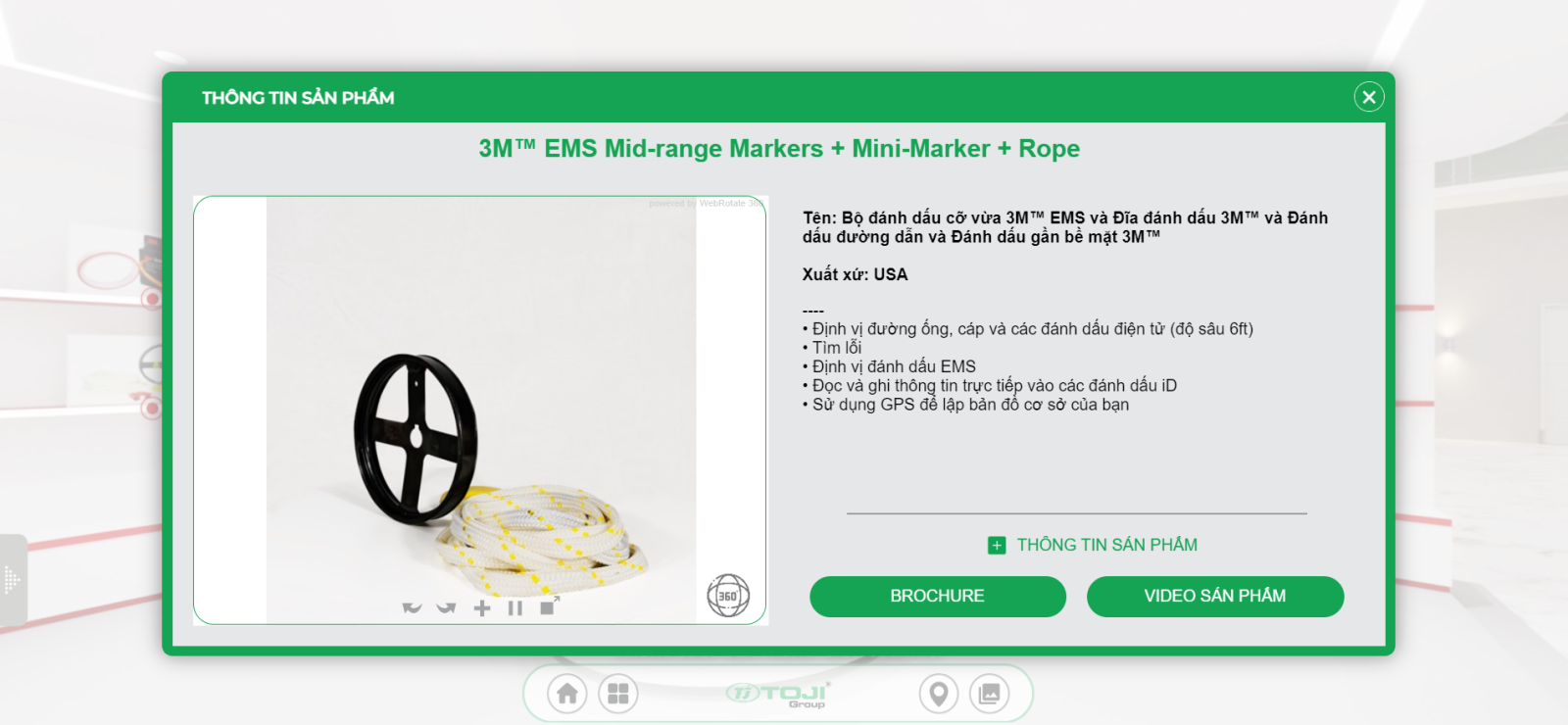This screenshot has height=725, width=1568.
Task: Open the viewer in fullscreen mode
Action: (x=550, y=605)
